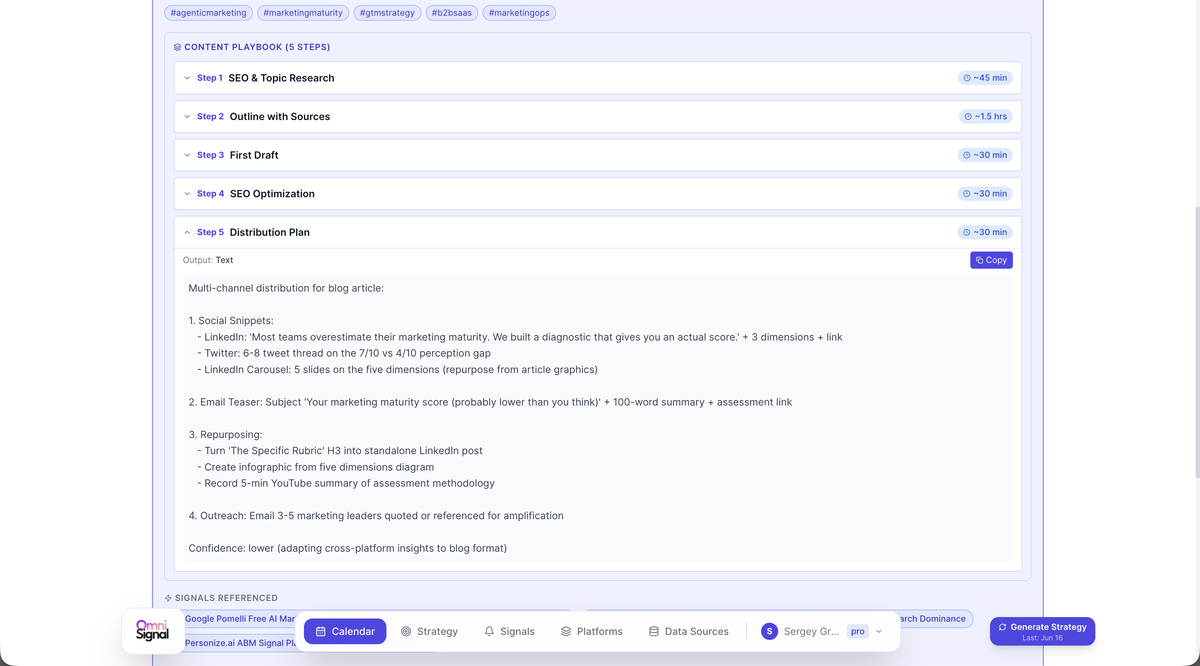Click the Confidence: lower line
The height and width of the screenshot is (666, 1200).
tap(348, 548)
